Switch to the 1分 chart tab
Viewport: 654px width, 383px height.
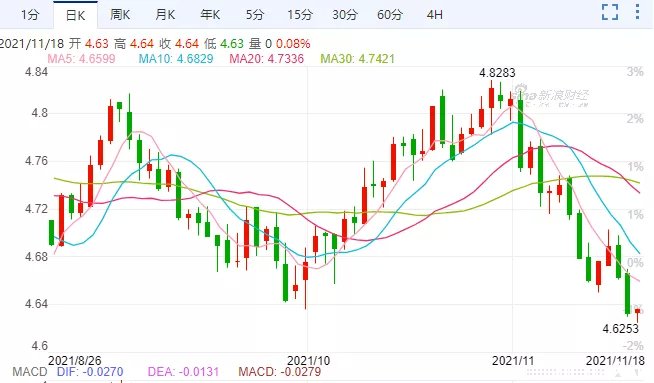(x=30, y=15)
